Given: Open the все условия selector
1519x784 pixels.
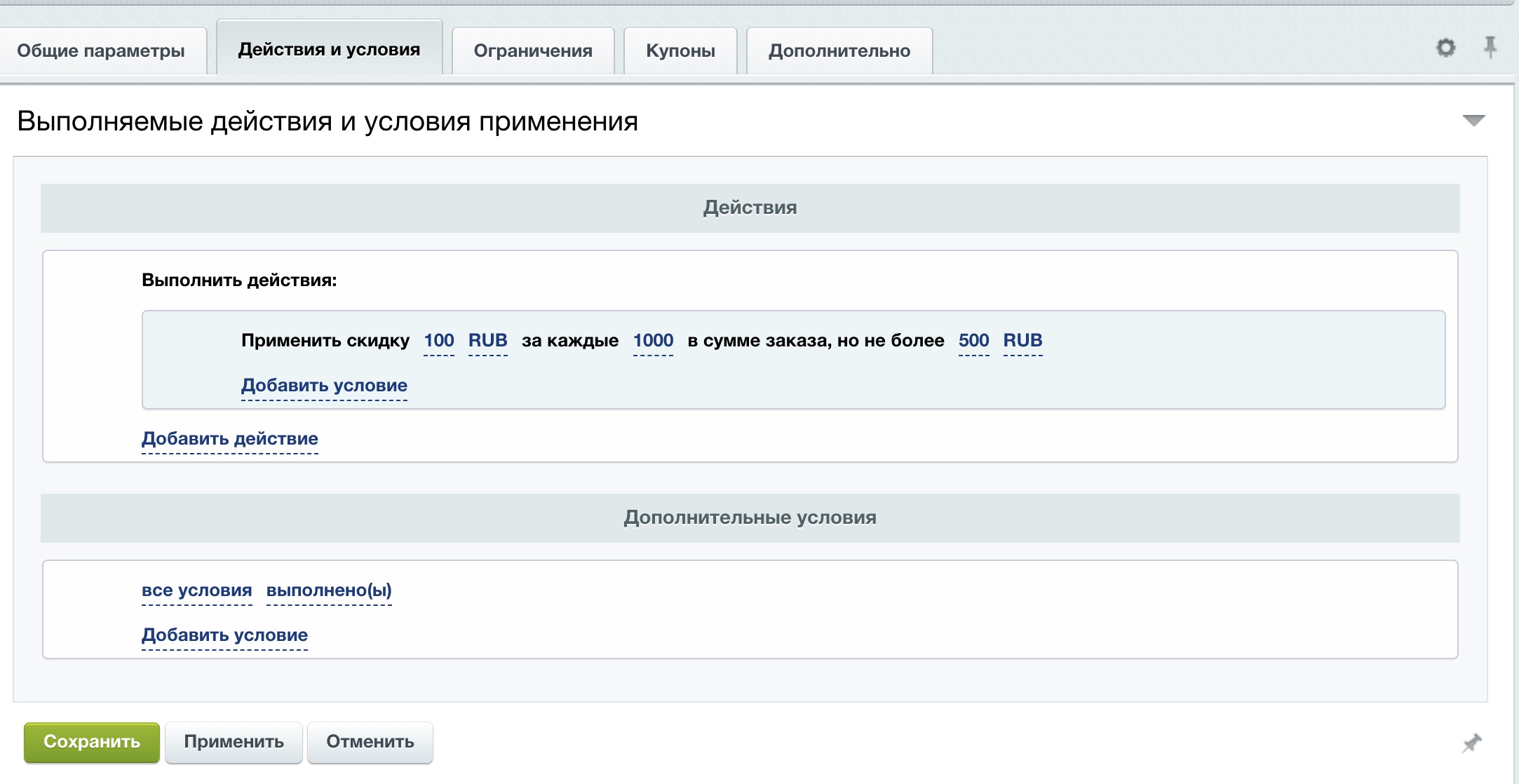Looking at the screenshot, I should pos(196,590).
